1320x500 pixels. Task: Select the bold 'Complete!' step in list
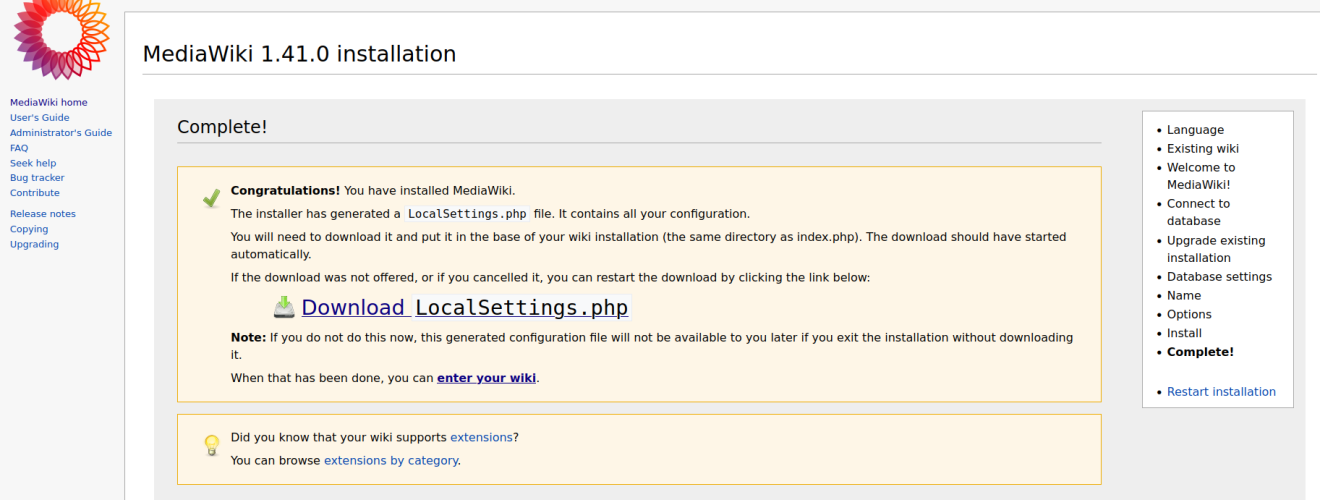(x=1200, y=352)
